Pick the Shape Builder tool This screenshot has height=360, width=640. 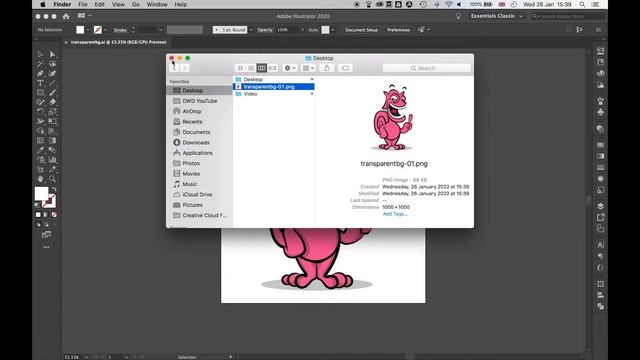click(40, 131)
